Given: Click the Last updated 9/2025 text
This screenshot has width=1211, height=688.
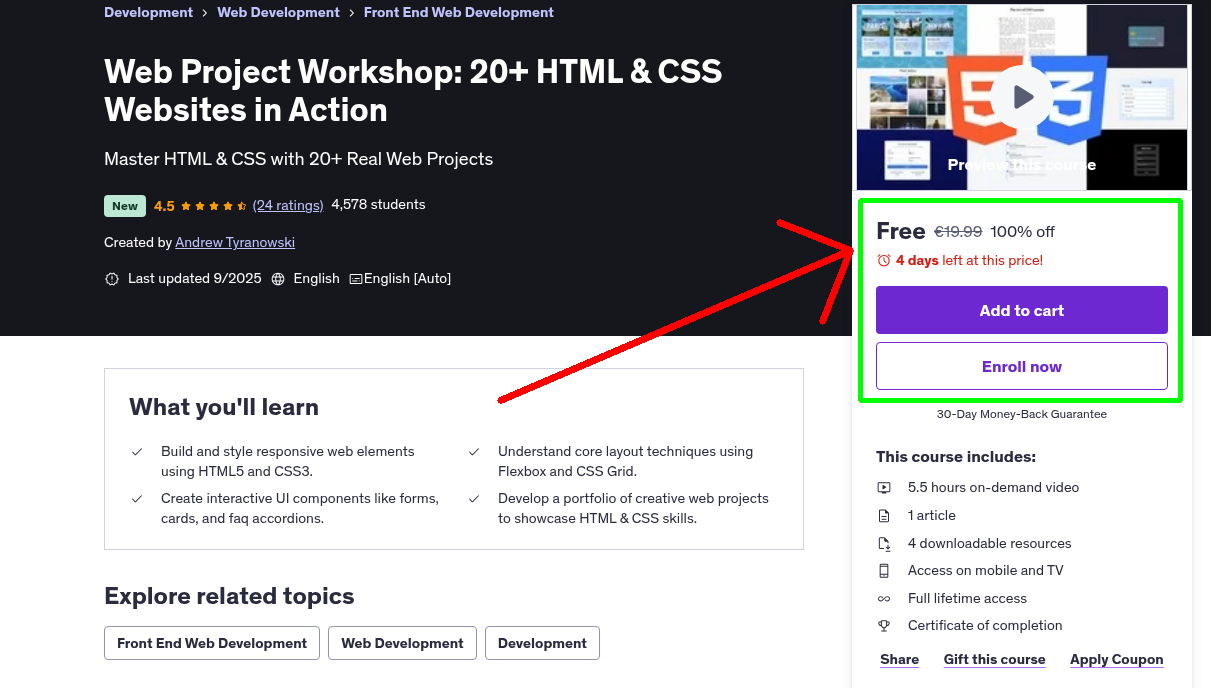Looking at the screenshot, I should pyautogui.click(x=195, y=278).
